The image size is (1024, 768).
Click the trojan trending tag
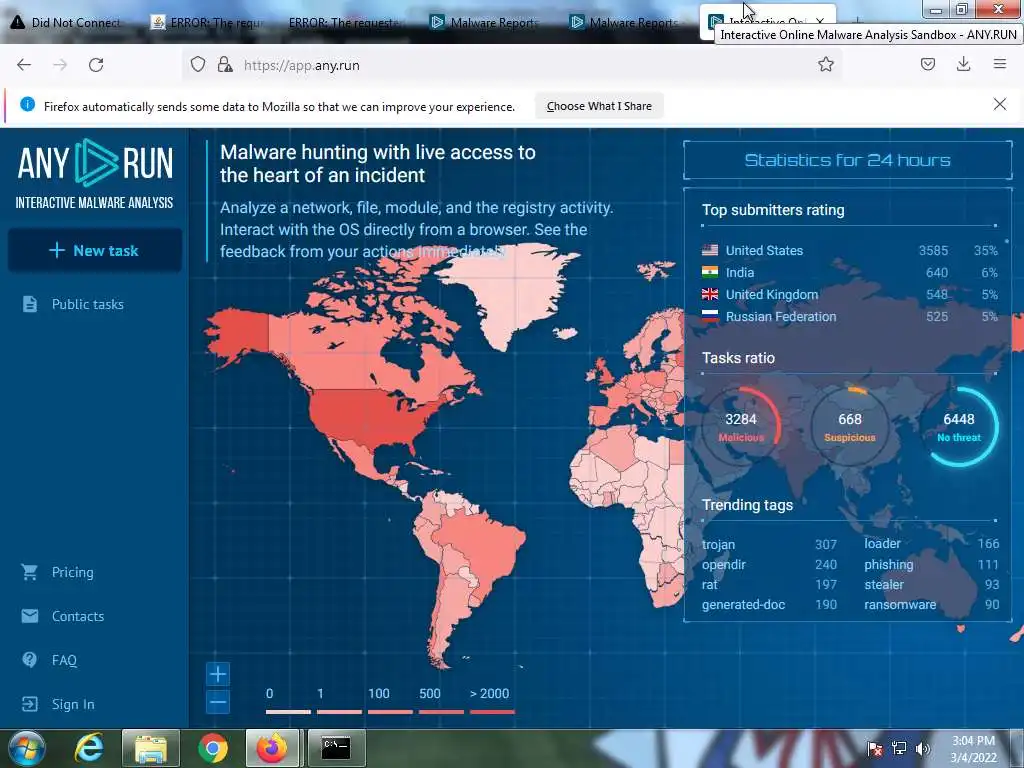pos(718,544)
